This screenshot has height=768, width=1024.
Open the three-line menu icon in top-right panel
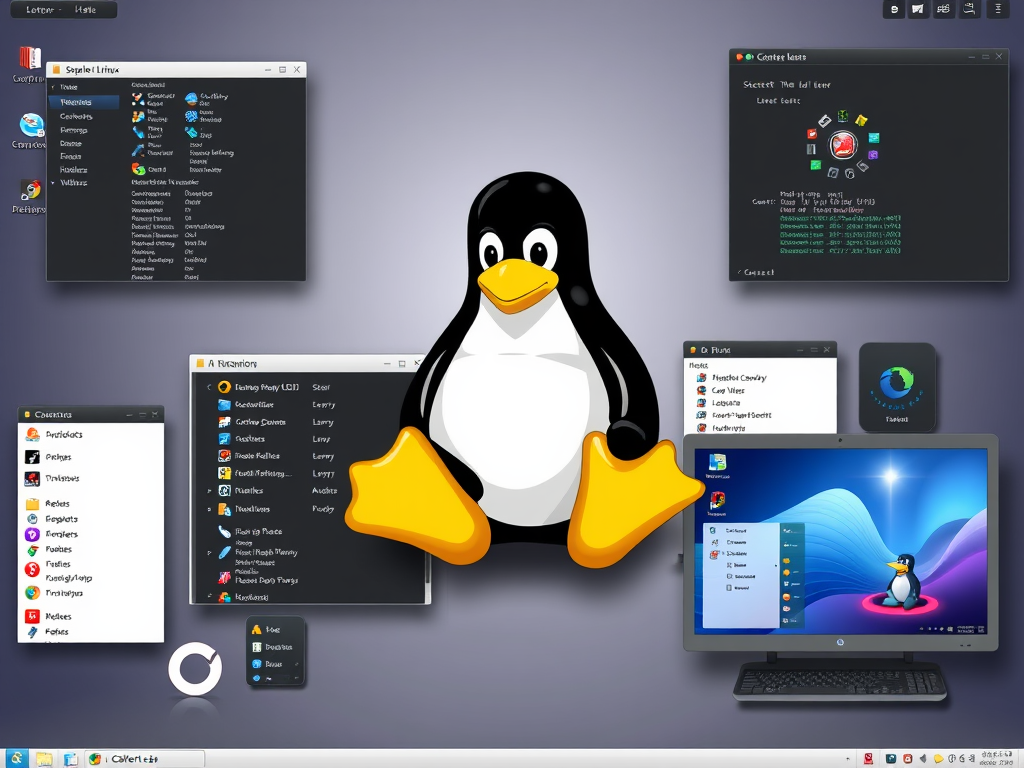click(x=998, y=9)
